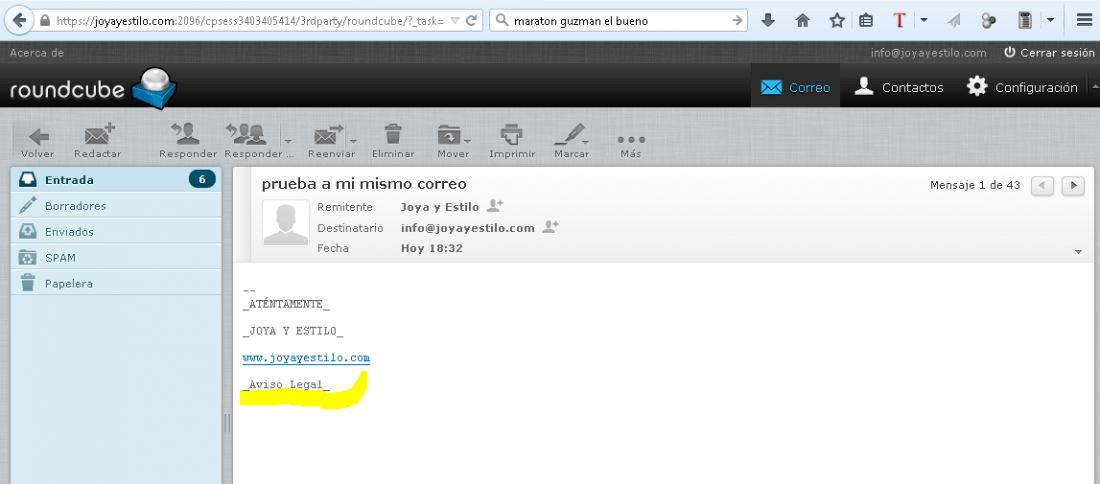This screenshot has height=484, width=1100.
Task: Go back using the Volver toolbar button
Action: pos(37,141)
